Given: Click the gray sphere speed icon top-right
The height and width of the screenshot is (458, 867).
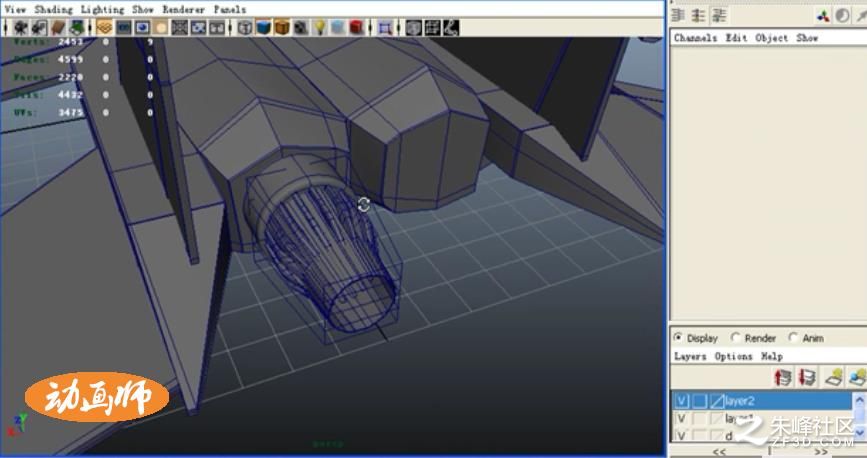Looking at the screenshot, I should pyautogui.click(x=843, y=15).
